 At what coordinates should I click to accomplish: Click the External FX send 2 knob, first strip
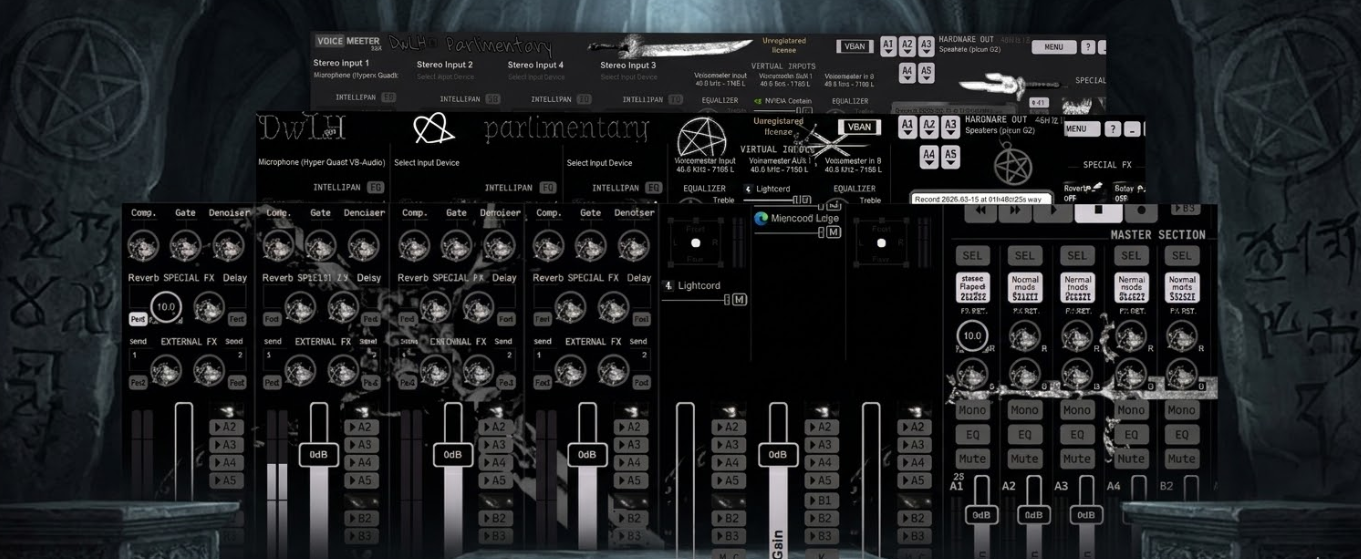(209, 369)
